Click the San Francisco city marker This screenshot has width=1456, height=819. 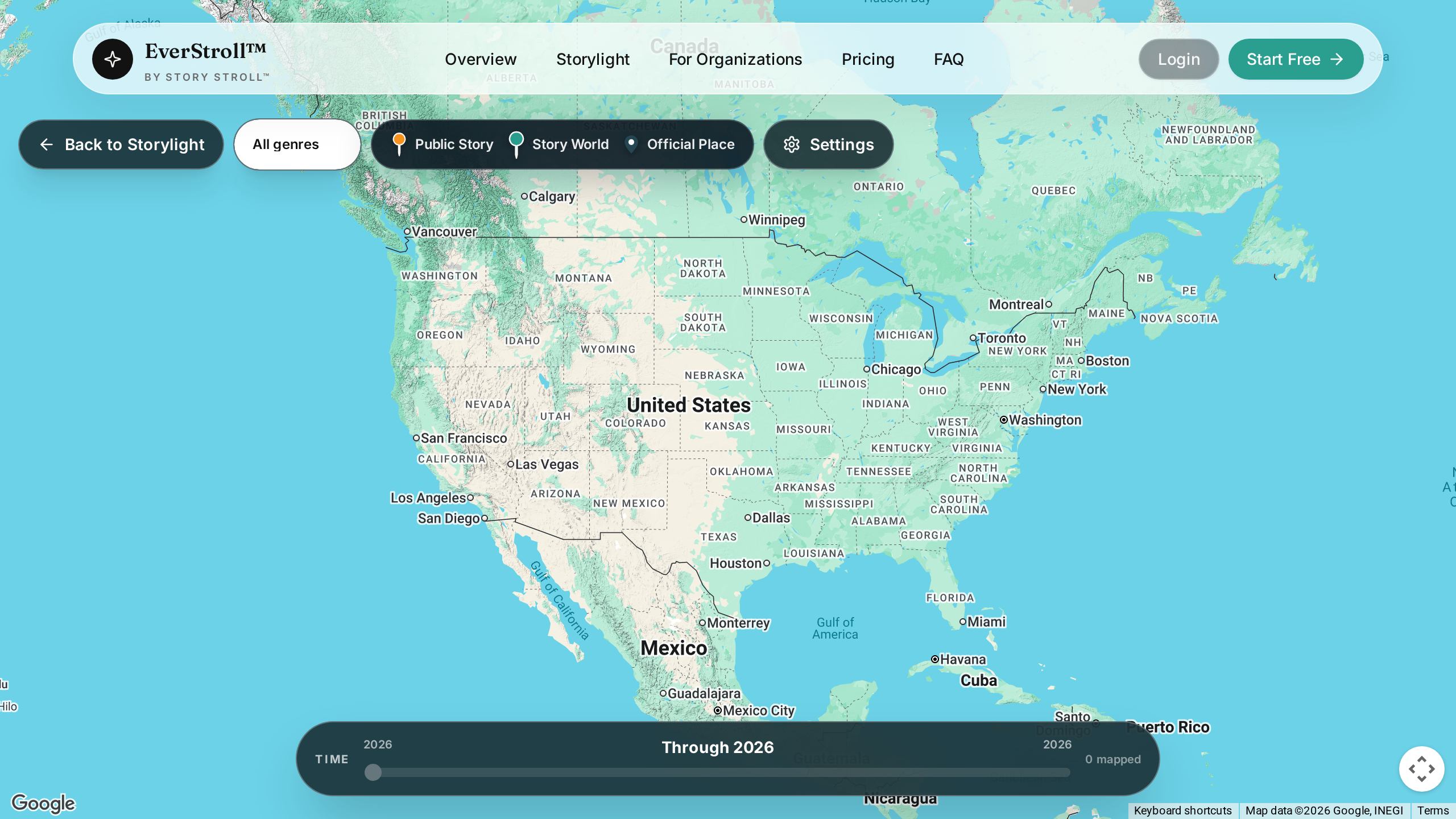(x=416, y=438)
